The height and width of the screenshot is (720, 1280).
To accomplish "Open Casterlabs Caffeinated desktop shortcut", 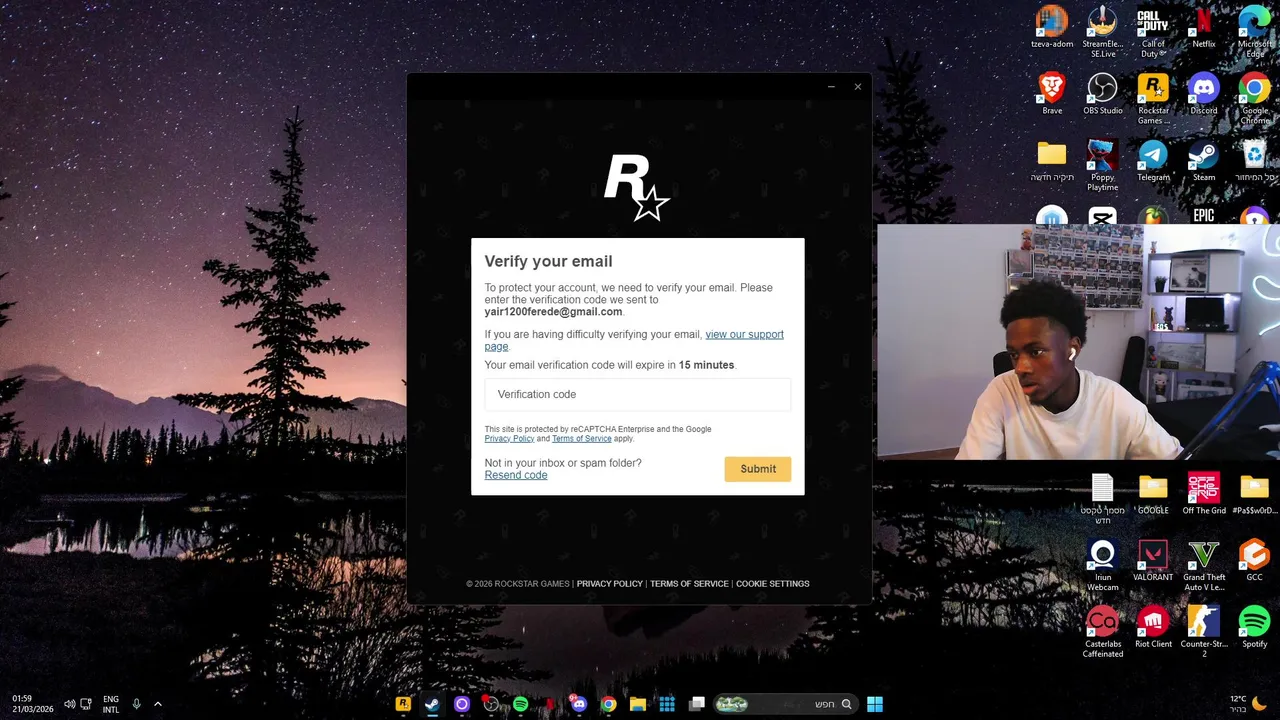I will [x=1103, y=632].
